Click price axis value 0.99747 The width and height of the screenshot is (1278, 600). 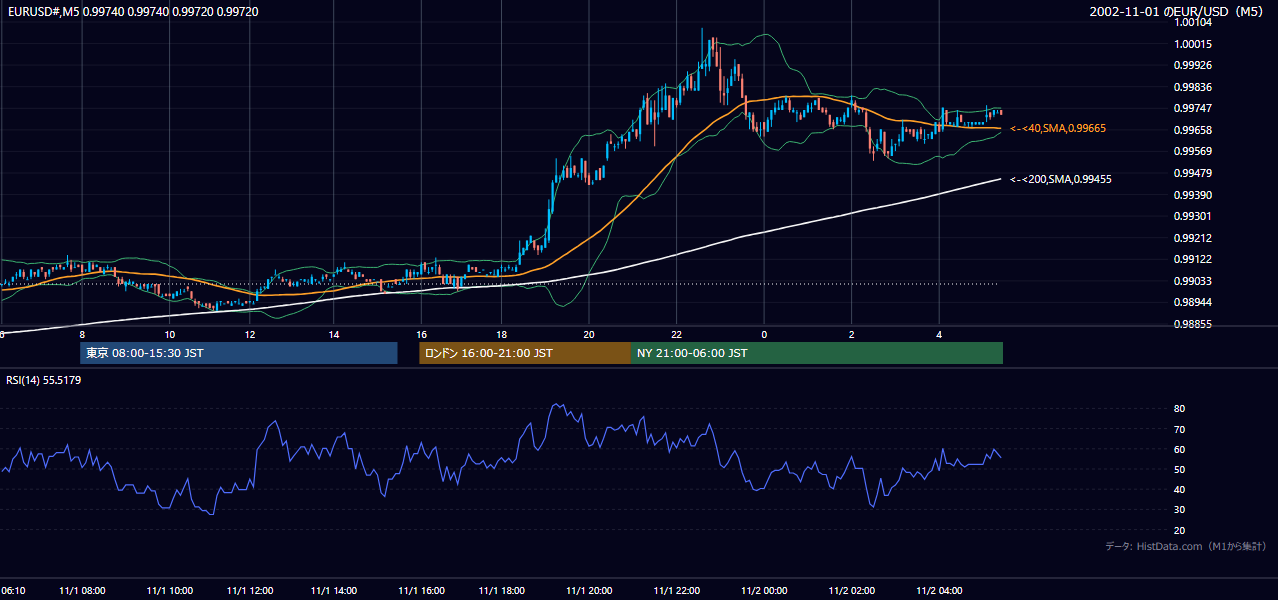coord(1192,109)
